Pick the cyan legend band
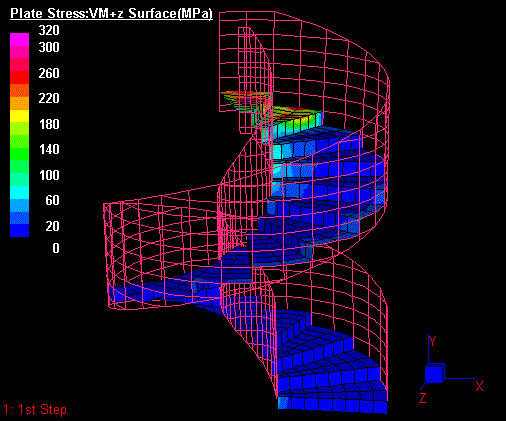 tap(19, 192)
